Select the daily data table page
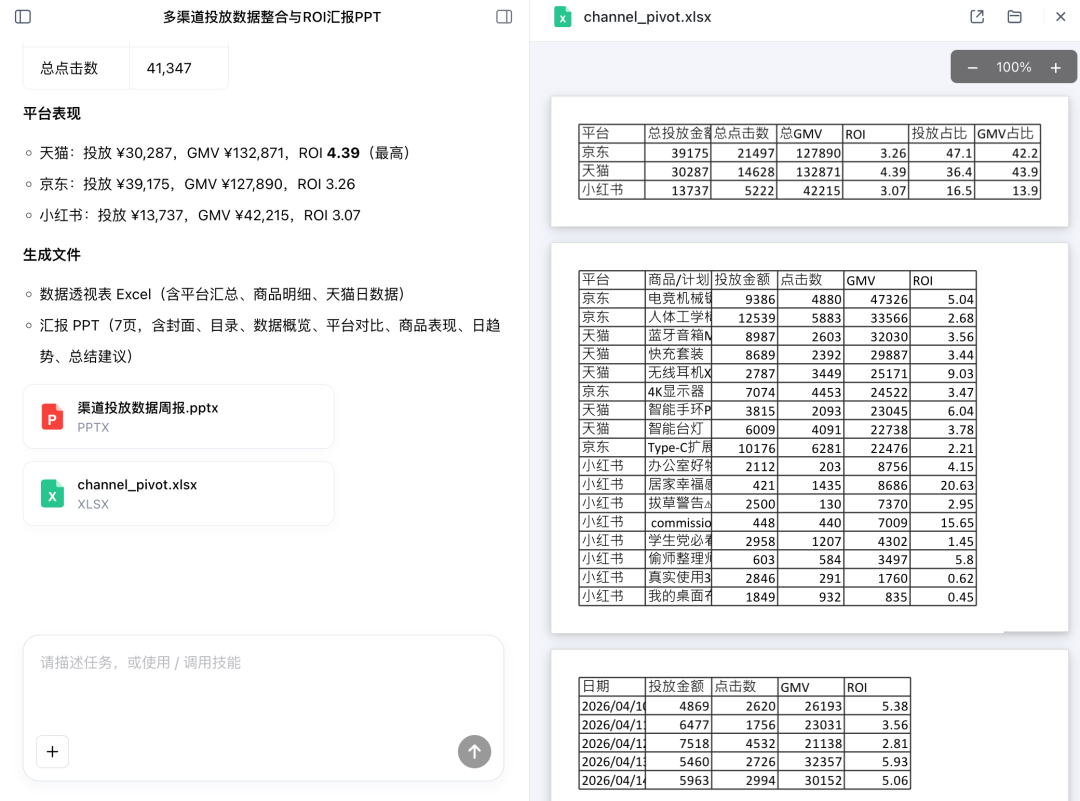1080x801 pixels. (x=809, y=730)
